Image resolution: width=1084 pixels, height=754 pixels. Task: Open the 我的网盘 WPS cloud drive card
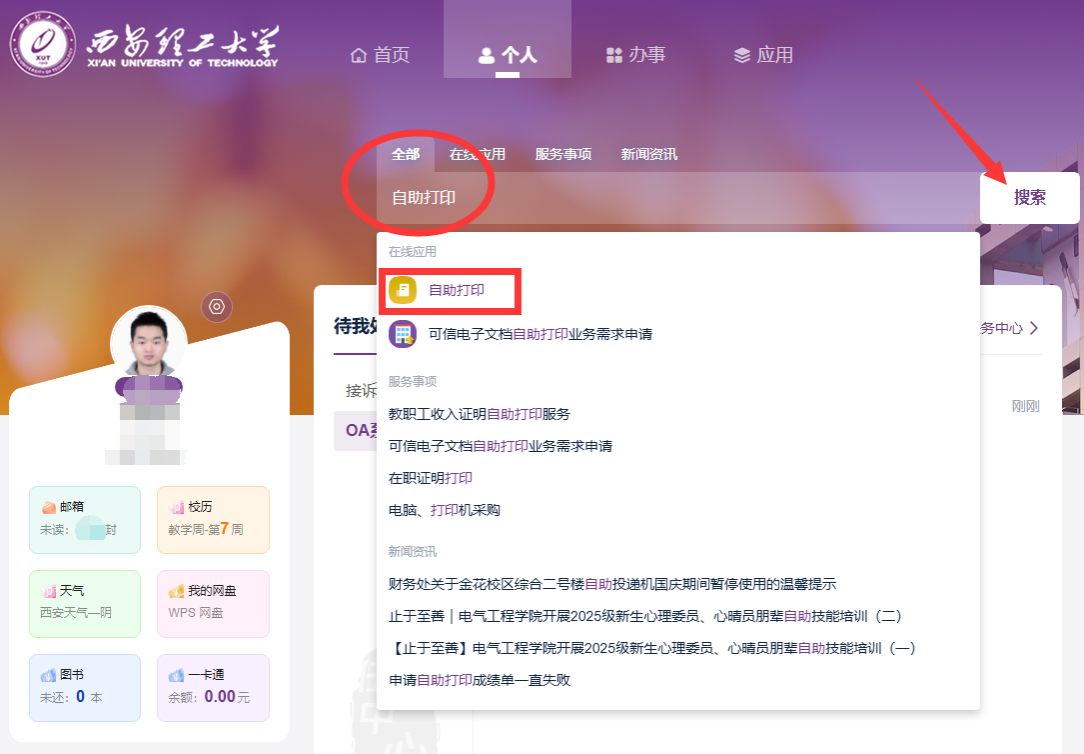[x=213, y=603]
